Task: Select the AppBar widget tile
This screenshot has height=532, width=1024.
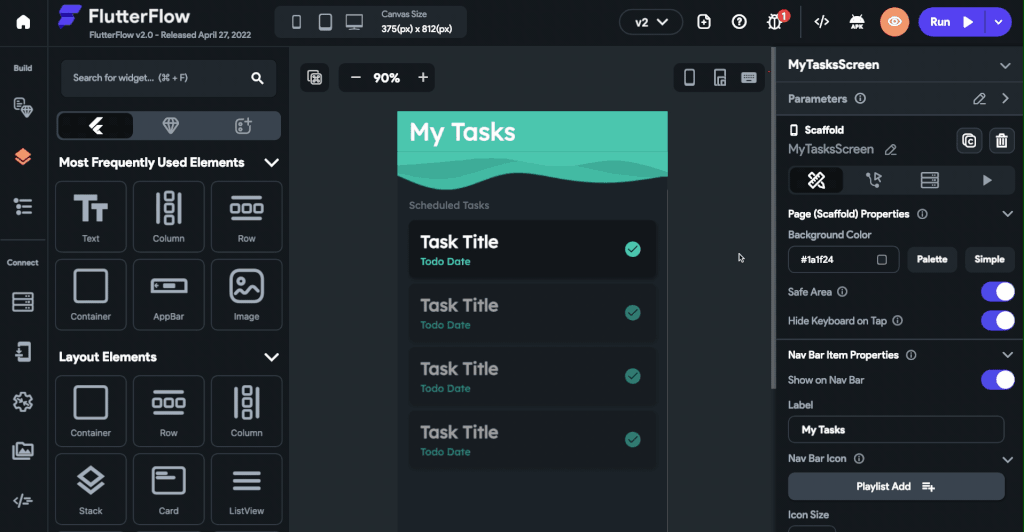Action: pyautogui.click(x=168, y=294)
